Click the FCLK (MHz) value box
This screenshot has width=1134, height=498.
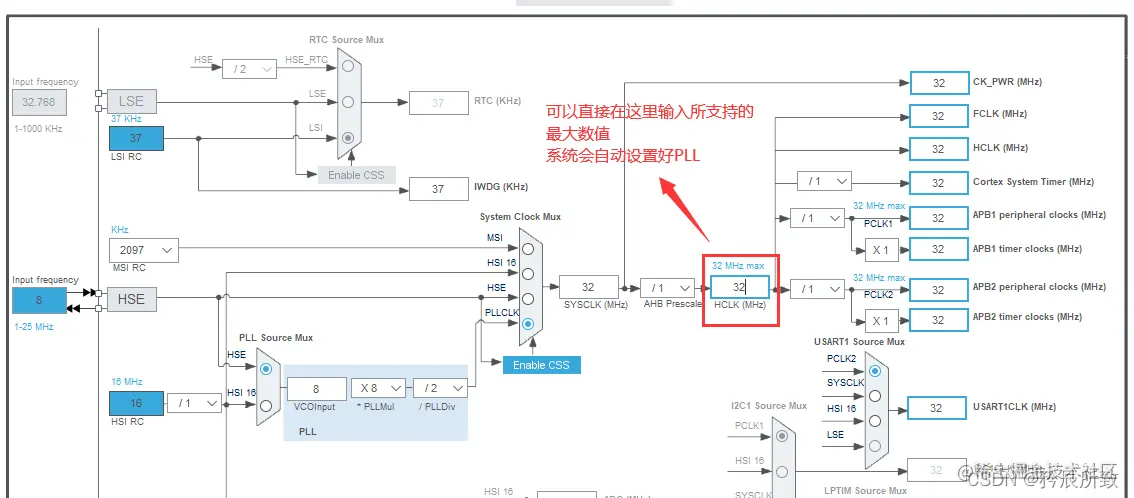pyautogui.click(x=939, y=116)
